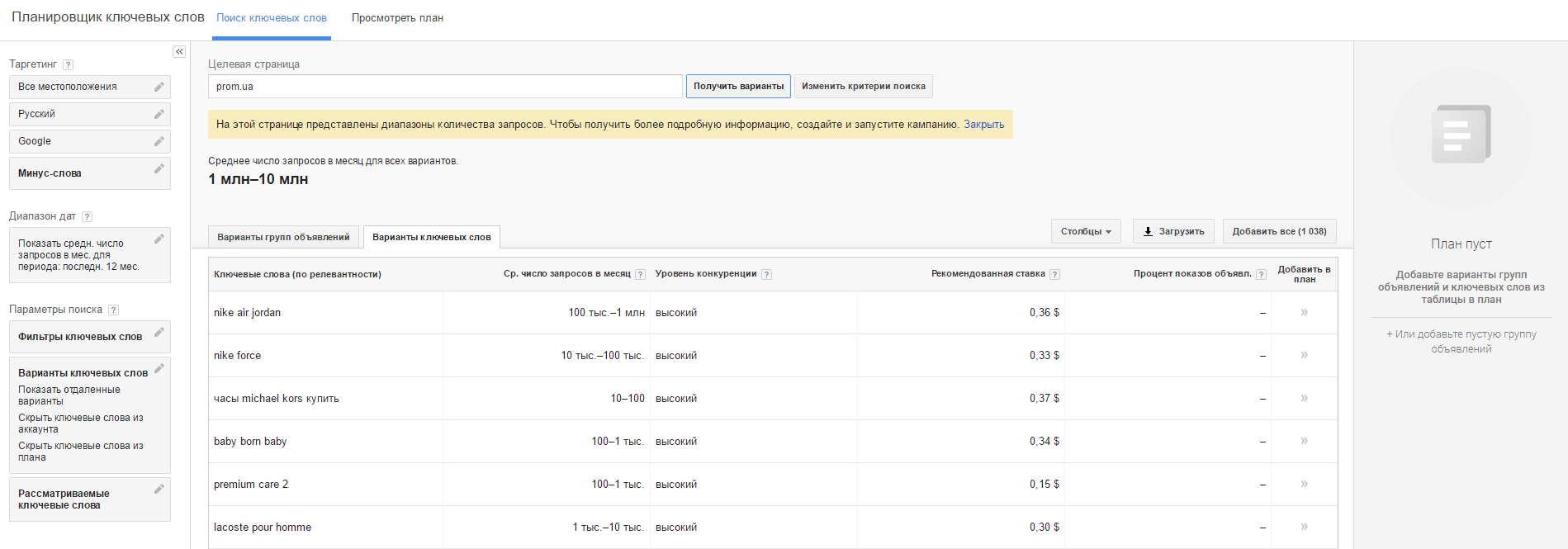Collapse the left sidebar with double-chevron icon
Image resolution: width=1568 pixels, height=549 pixels.
tap(179, 52)
